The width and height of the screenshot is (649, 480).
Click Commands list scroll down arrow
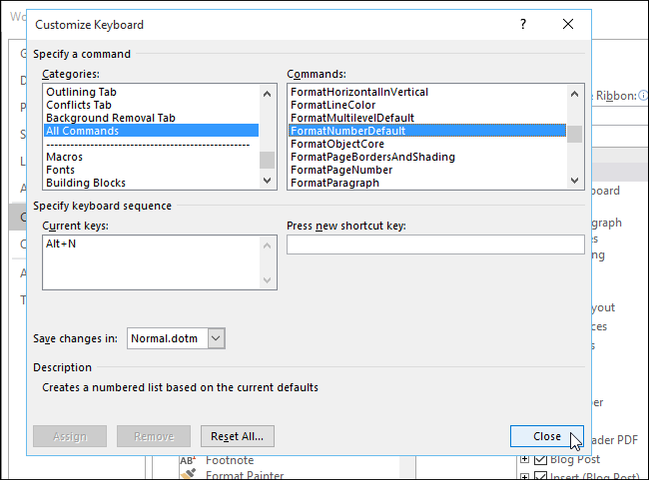tap(574, 180)
